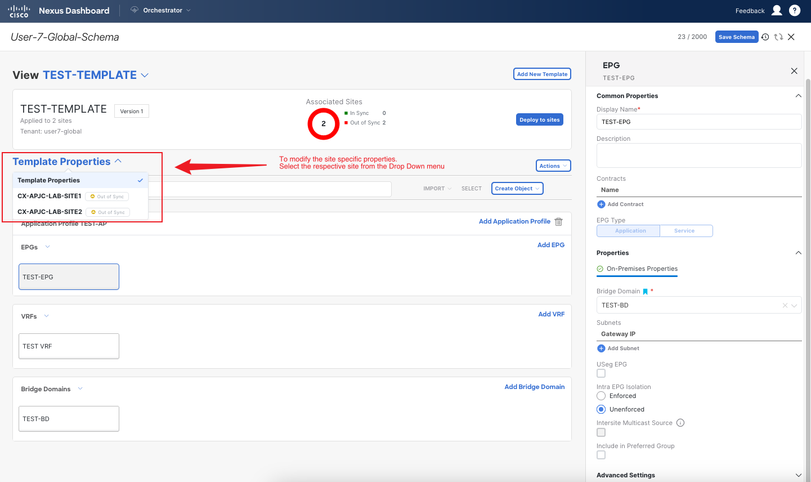The image size is (811, 482).
Task: Open the help question-mark icon
Action: (794, 10)
